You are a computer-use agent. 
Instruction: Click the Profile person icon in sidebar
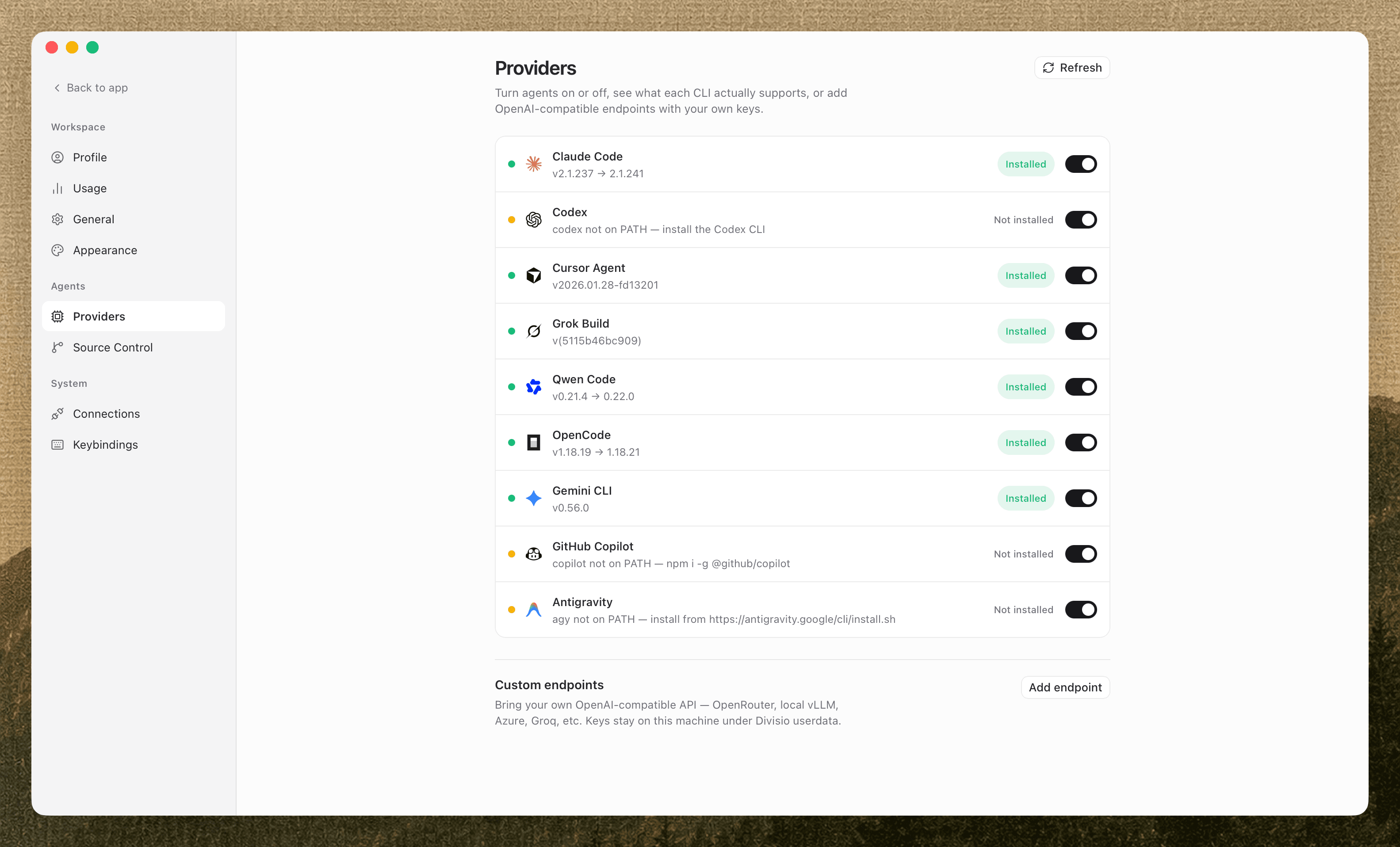click(x=57, y=157)
